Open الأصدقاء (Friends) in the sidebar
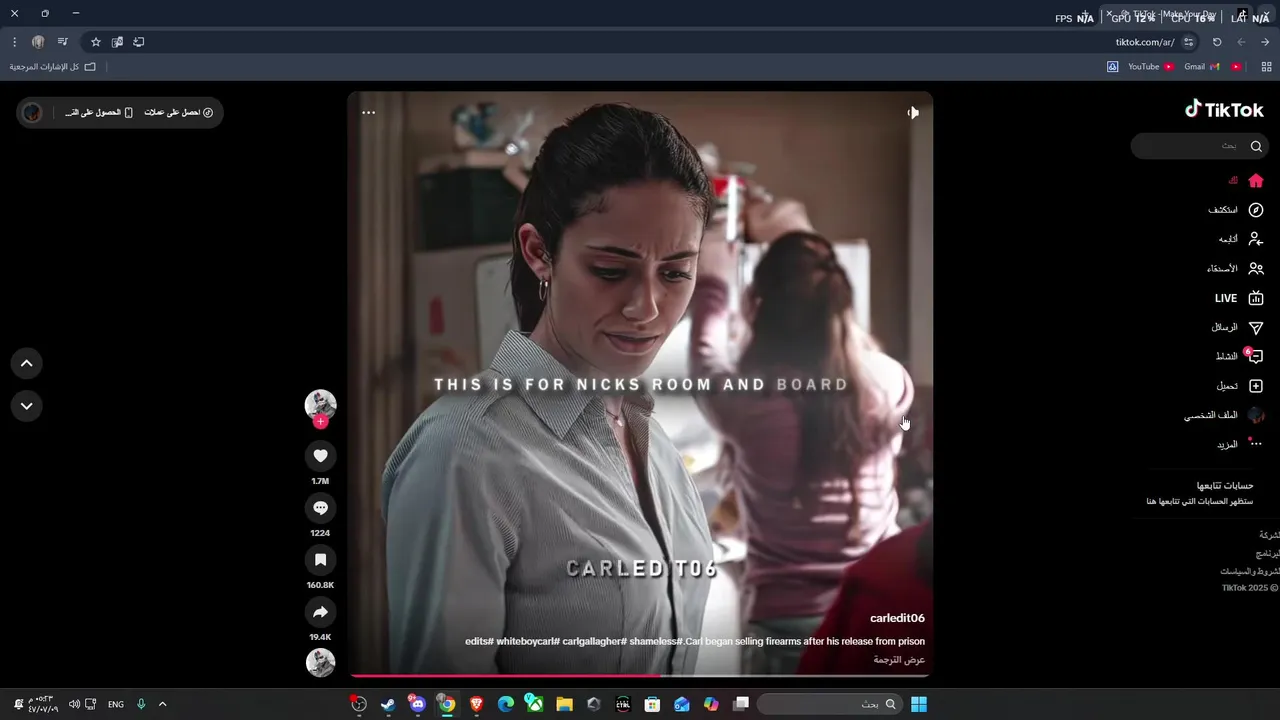This screenshot has width=1280, height=720. coord(1235,269)
